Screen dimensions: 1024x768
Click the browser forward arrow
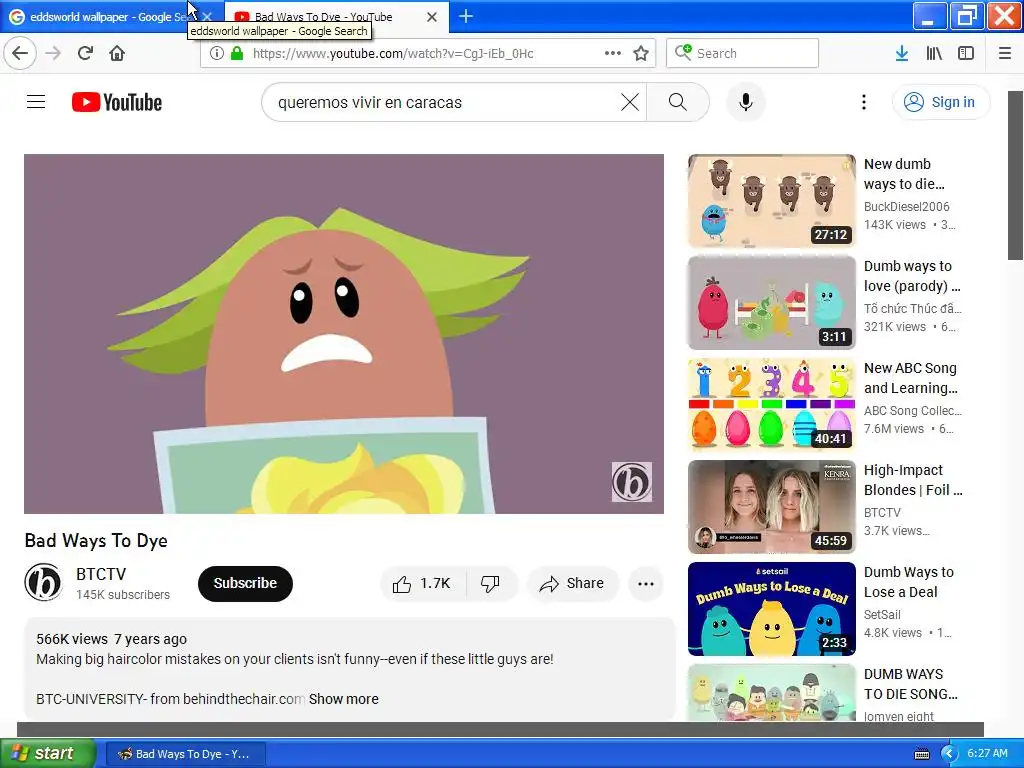(53, 53)
